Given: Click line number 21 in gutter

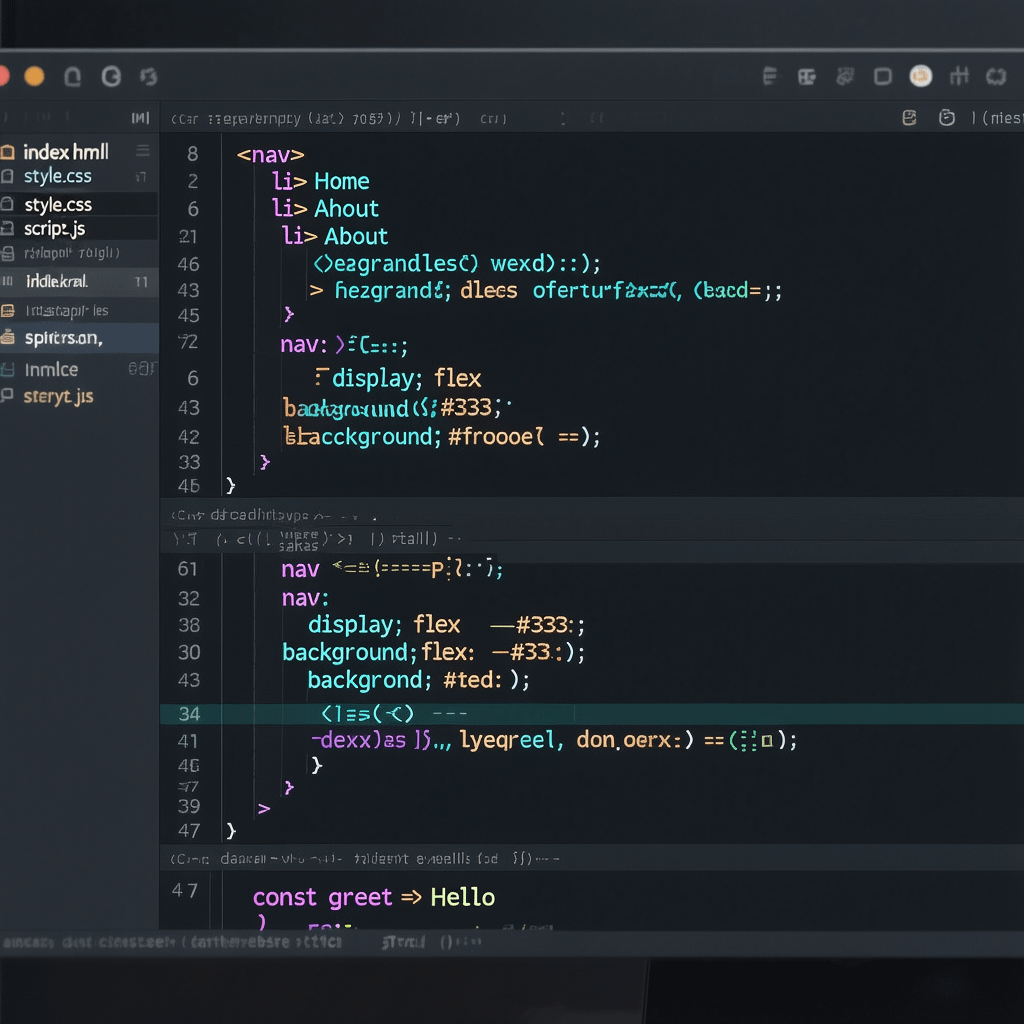Looking at the screenshot, I should pos(188,236).
